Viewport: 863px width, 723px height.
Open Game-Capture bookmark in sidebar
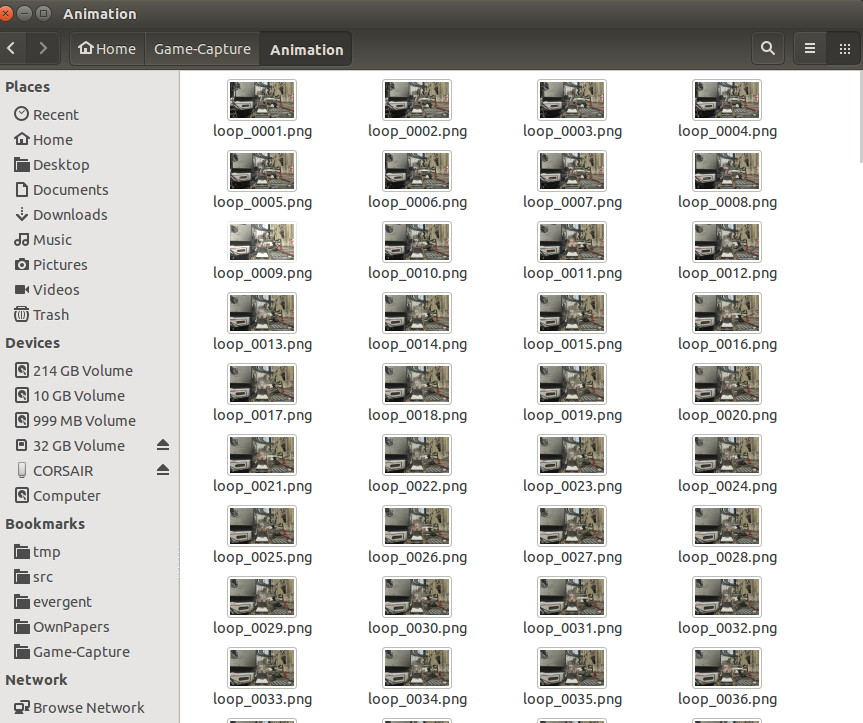(89, 652)
